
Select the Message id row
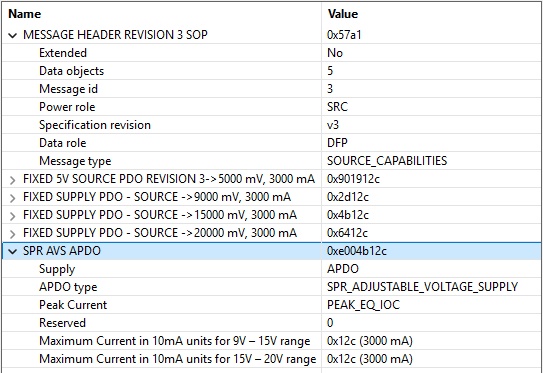[272, 89]
